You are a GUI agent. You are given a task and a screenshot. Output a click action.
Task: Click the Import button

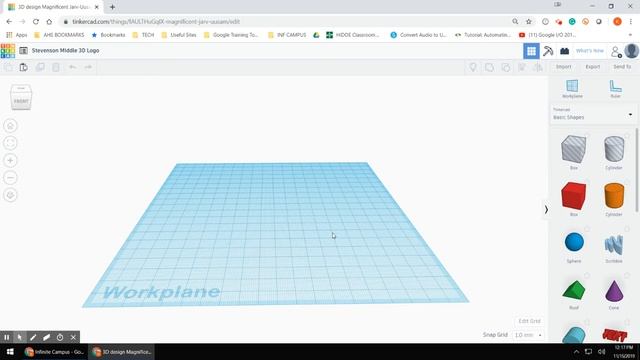coord(563,67)
